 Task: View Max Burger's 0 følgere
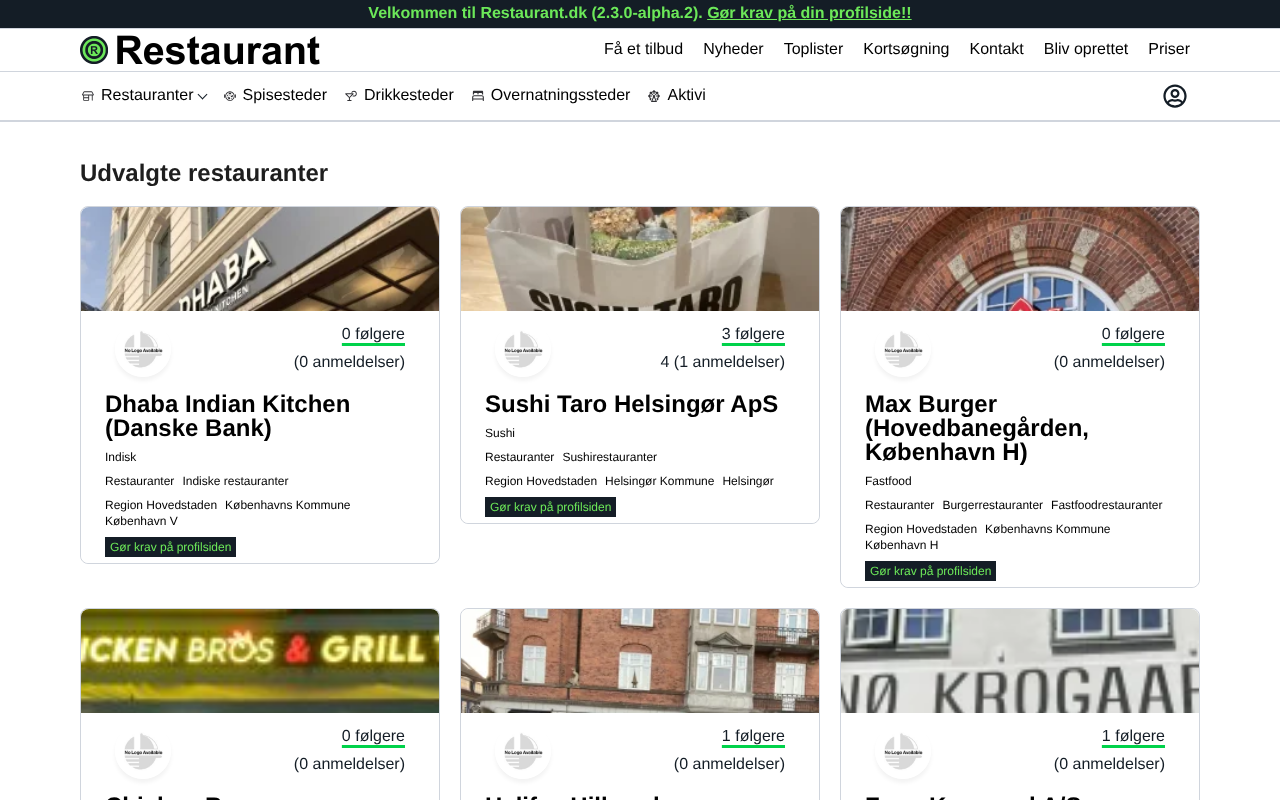(1133, 335)
